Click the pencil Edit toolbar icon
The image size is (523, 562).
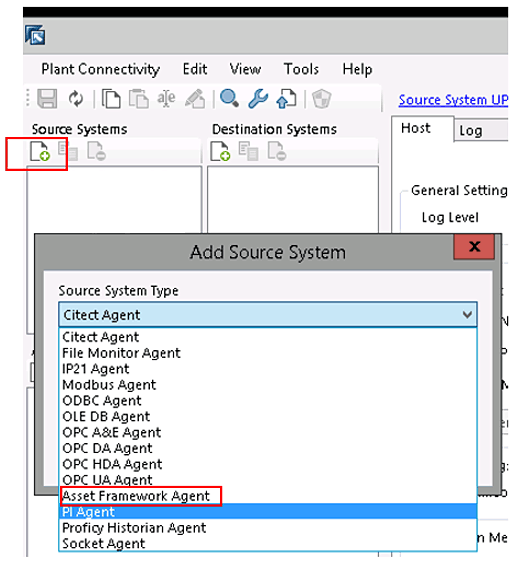coord(195,98)
